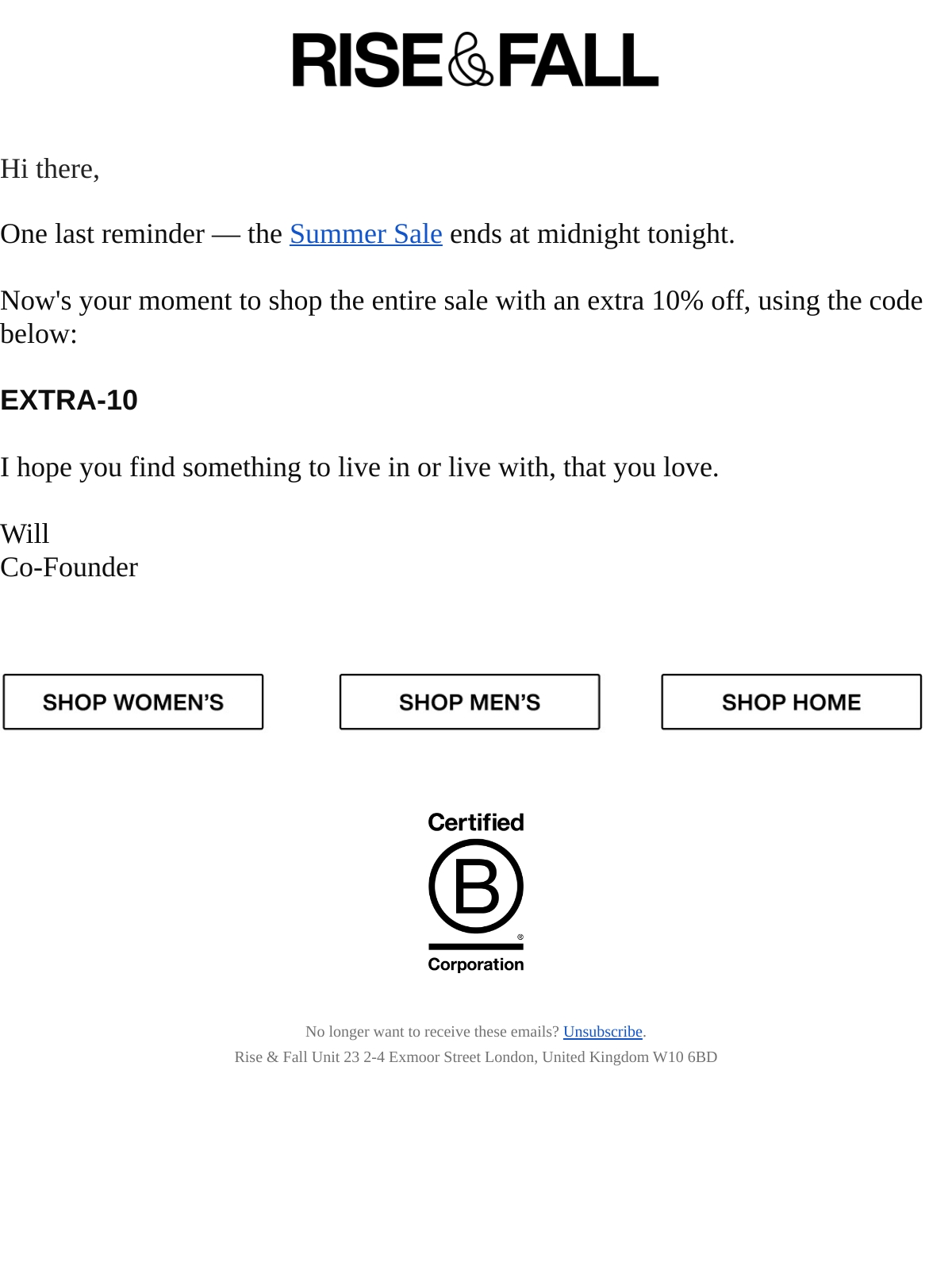Click the Co-Founder signature text
Viewport: 952px width, 1270px height.
[69, 568]
